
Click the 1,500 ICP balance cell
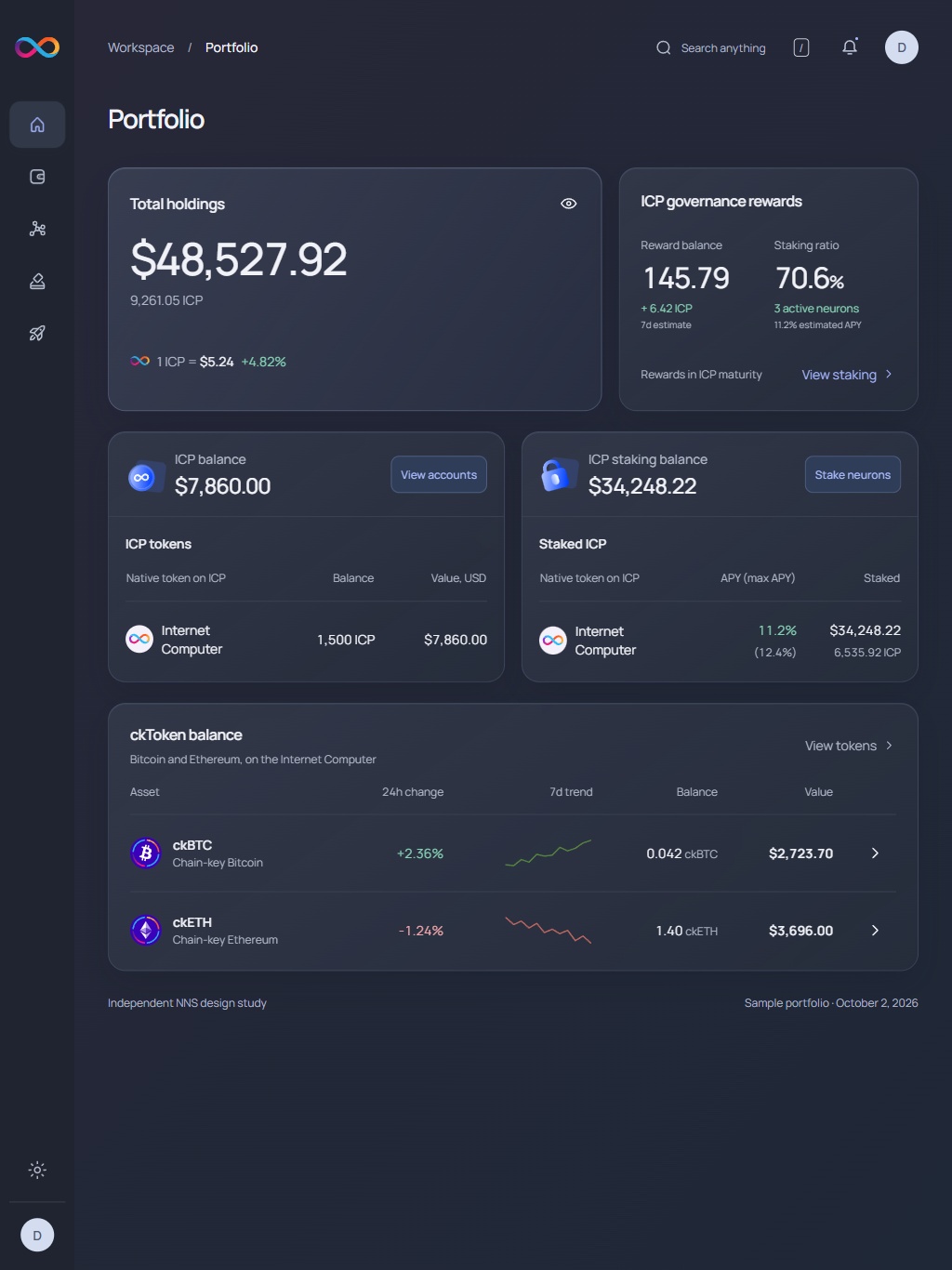346,640
